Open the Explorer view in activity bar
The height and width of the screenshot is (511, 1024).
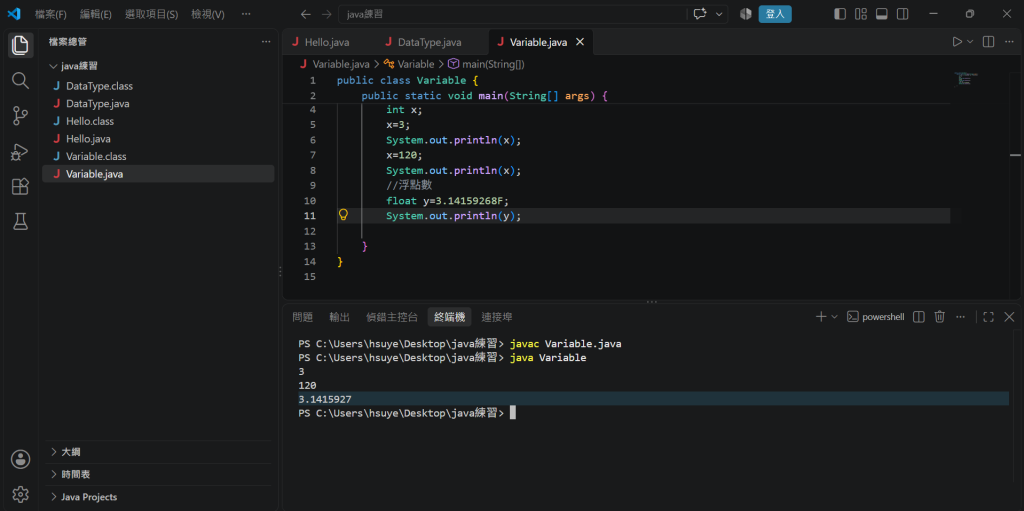20,45
